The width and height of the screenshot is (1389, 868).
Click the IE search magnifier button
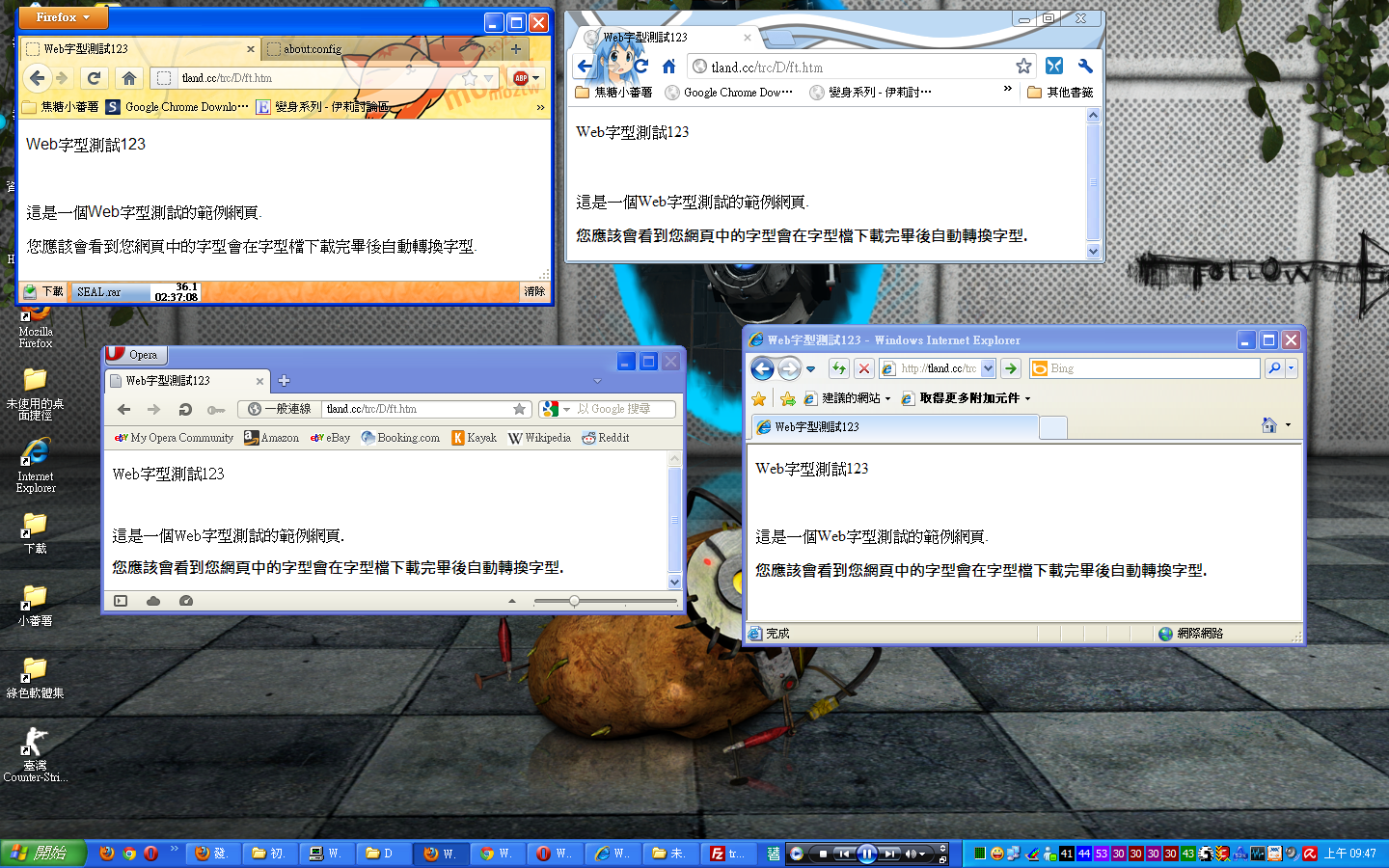pyautogui.click(x=1274, y=368)
